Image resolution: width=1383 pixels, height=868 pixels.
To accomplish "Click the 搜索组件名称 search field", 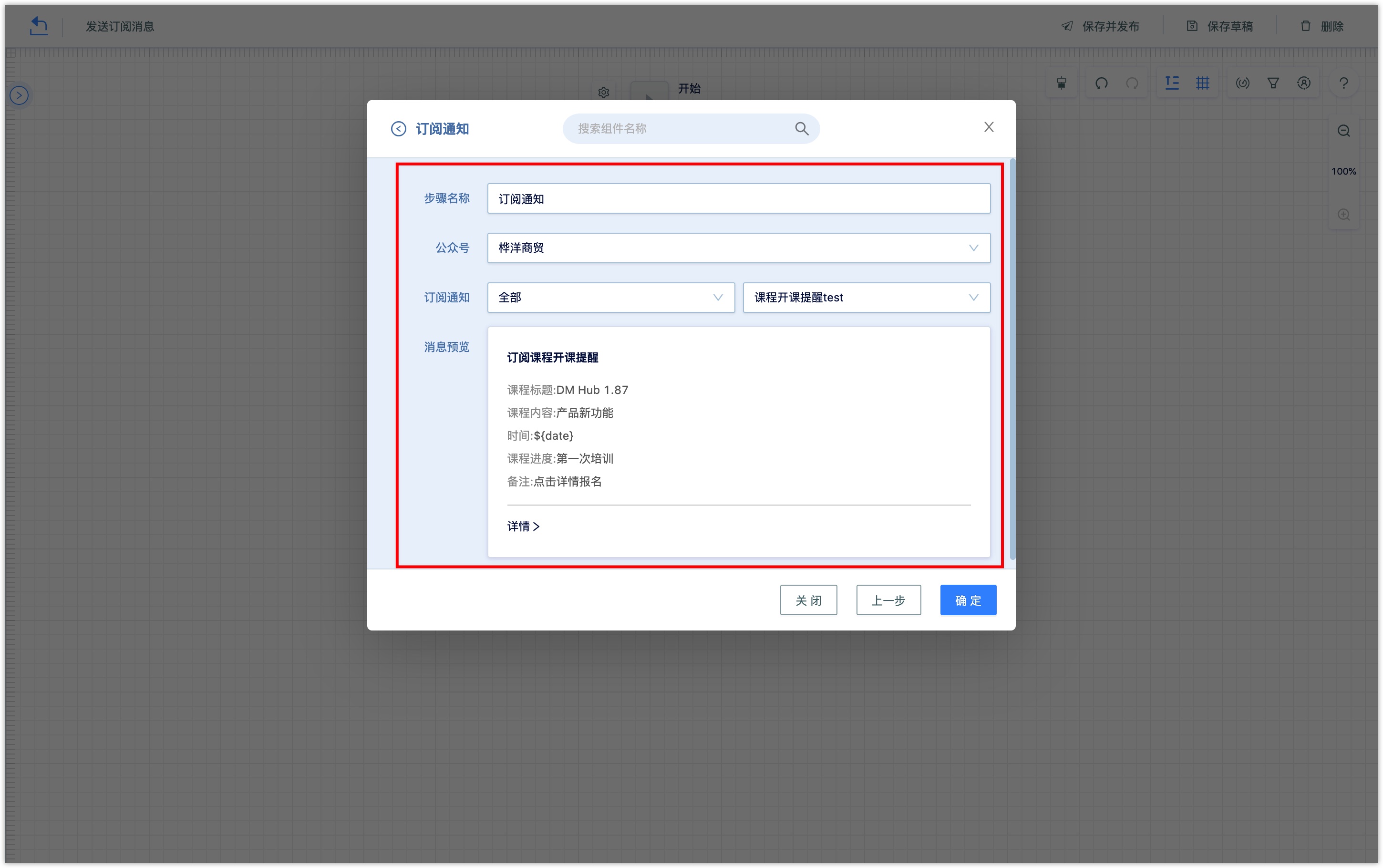I will (691, 129).
